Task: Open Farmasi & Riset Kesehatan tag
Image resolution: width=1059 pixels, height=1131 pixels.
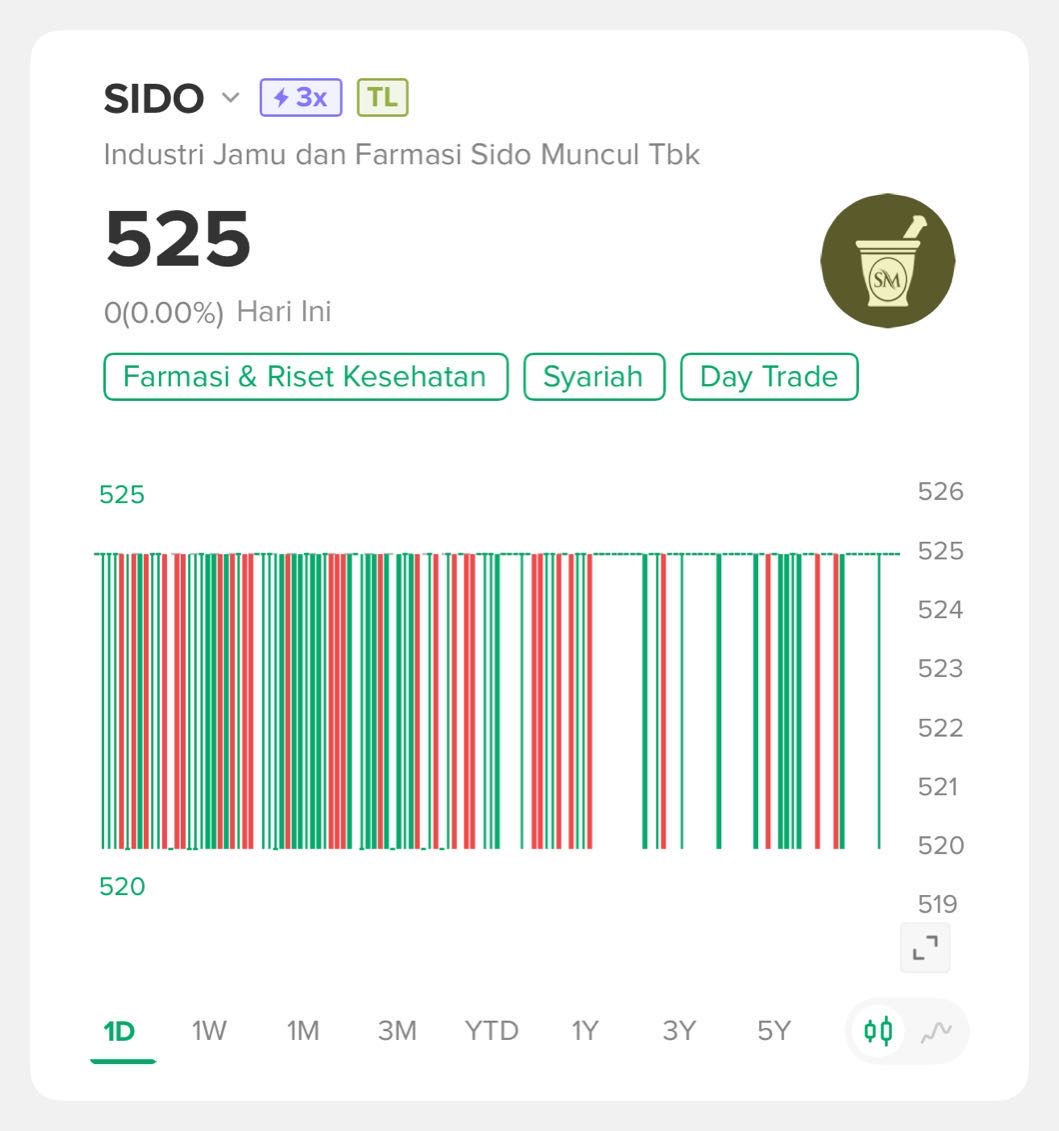Action: click(305, 377)
